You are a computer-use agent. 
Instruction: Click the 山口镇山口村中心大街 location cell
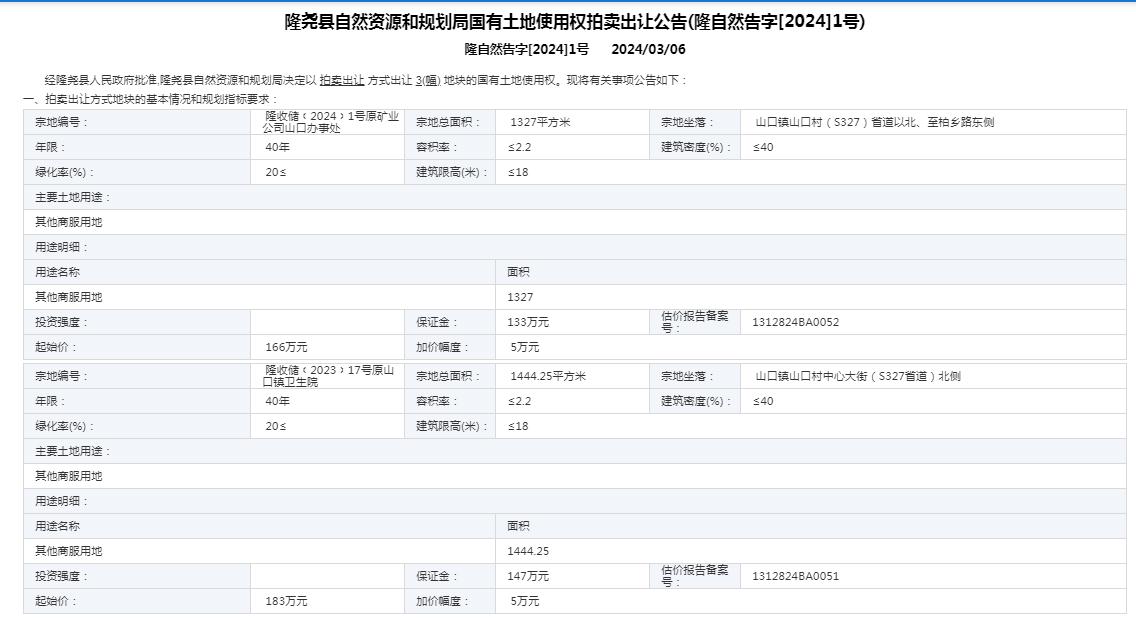click(x=858, y=376)
